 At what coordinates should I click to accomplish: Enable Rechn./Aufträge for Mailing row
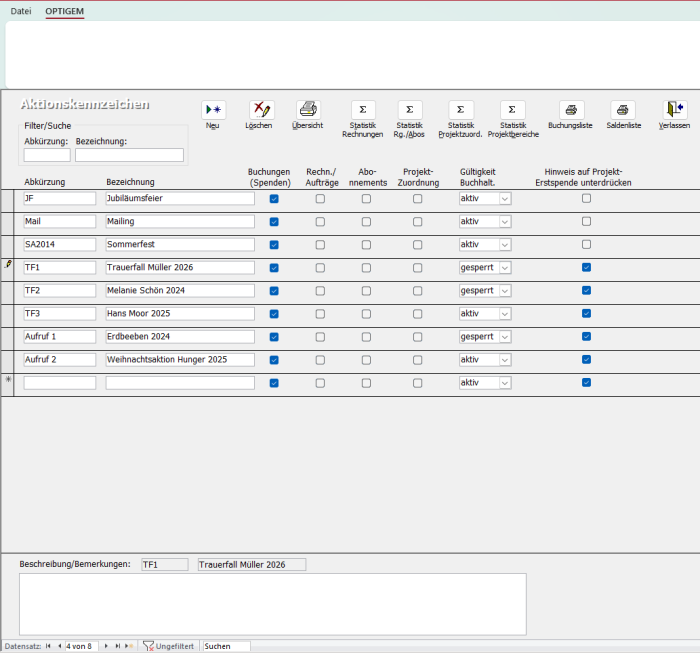click(320, 222)
